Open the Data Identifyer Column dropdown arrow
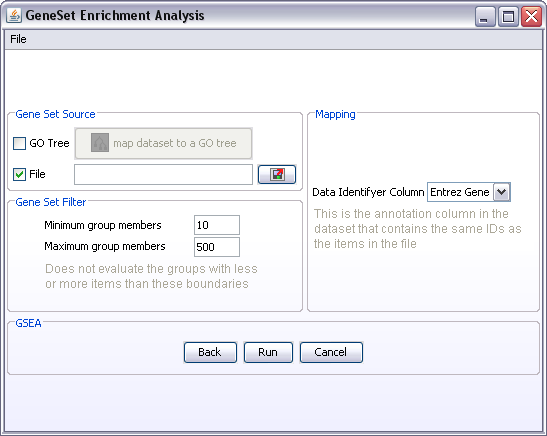The width and height of the screenshot is (547, 436). tap(502, 192)
